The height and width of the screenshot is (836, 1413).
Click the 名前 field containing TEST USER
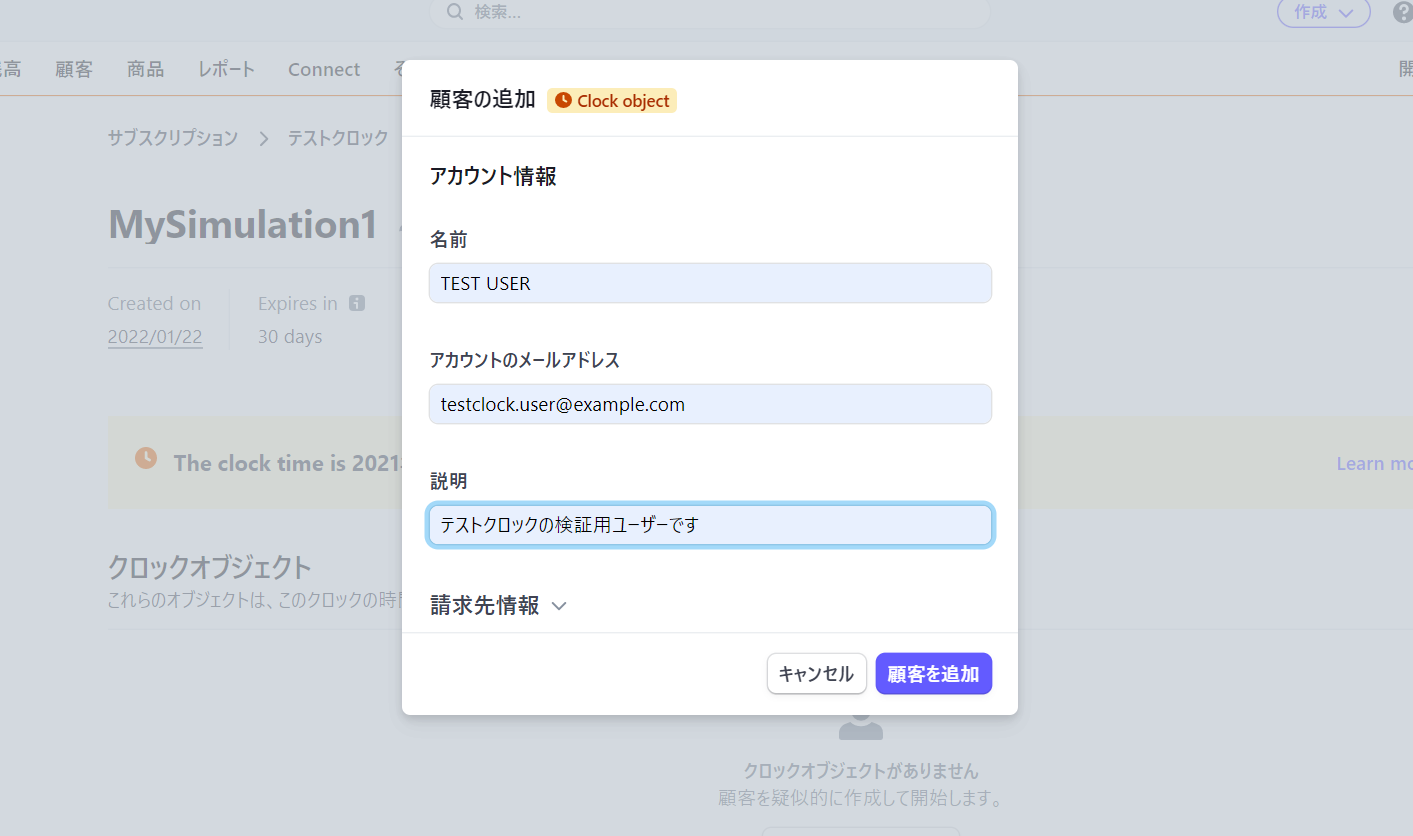tap(710, 283)
